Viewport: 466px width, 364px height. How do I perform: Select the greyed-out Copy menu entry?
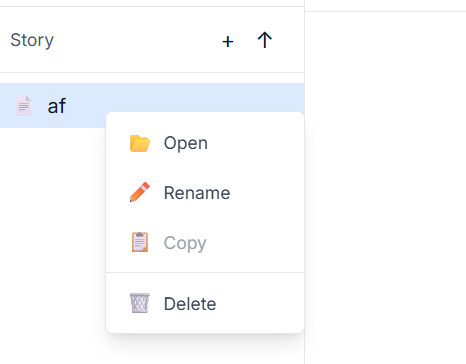(x=205, y=243)
